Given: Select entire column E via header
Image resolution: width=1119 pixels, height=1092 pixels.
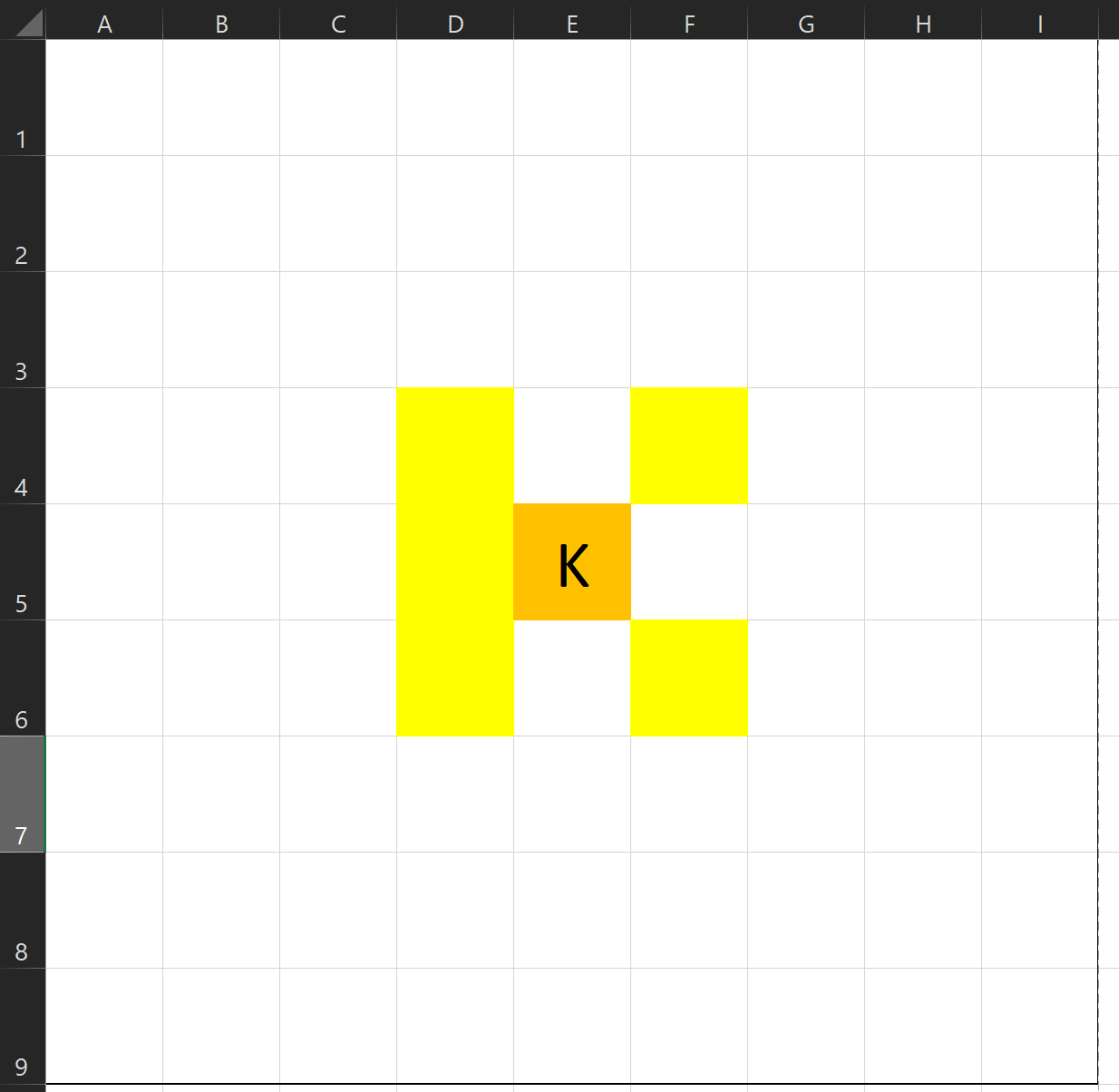Looking at the screenshot, I should (572, 24).
